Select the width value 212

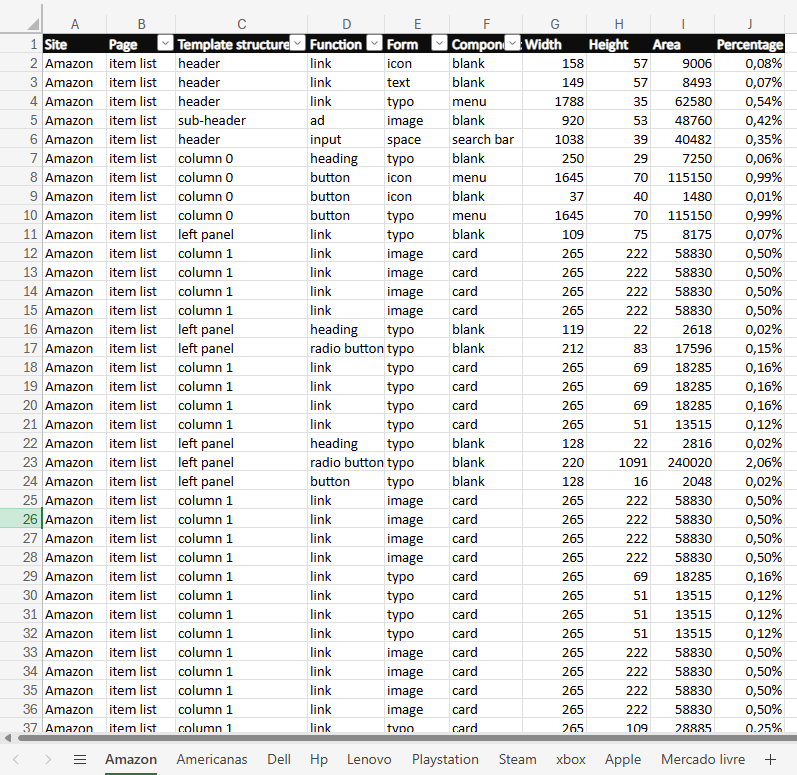(555, 348)
